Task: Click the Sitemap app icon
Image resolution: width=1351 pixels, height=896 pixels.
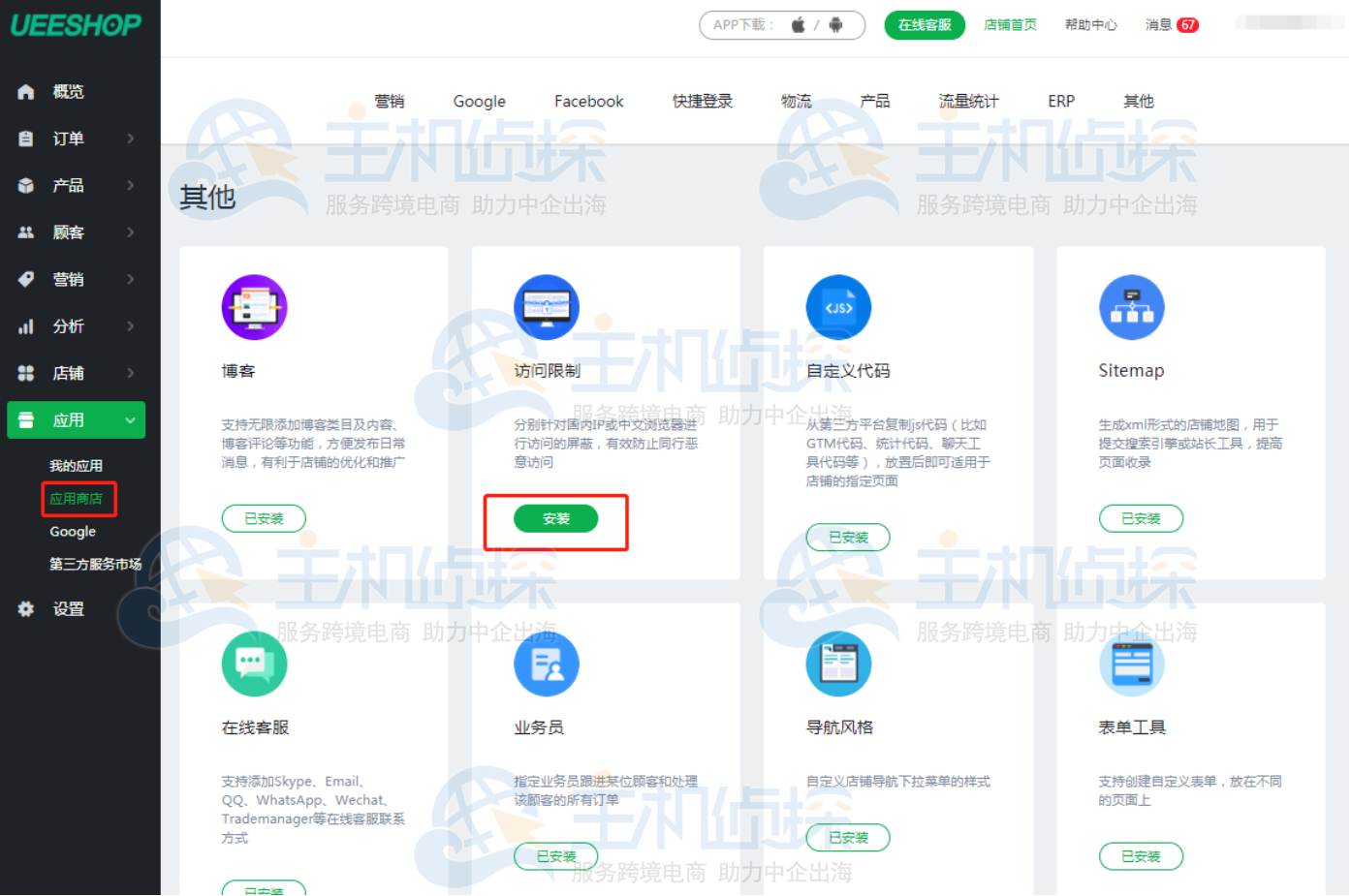Action: point(1131,308)
